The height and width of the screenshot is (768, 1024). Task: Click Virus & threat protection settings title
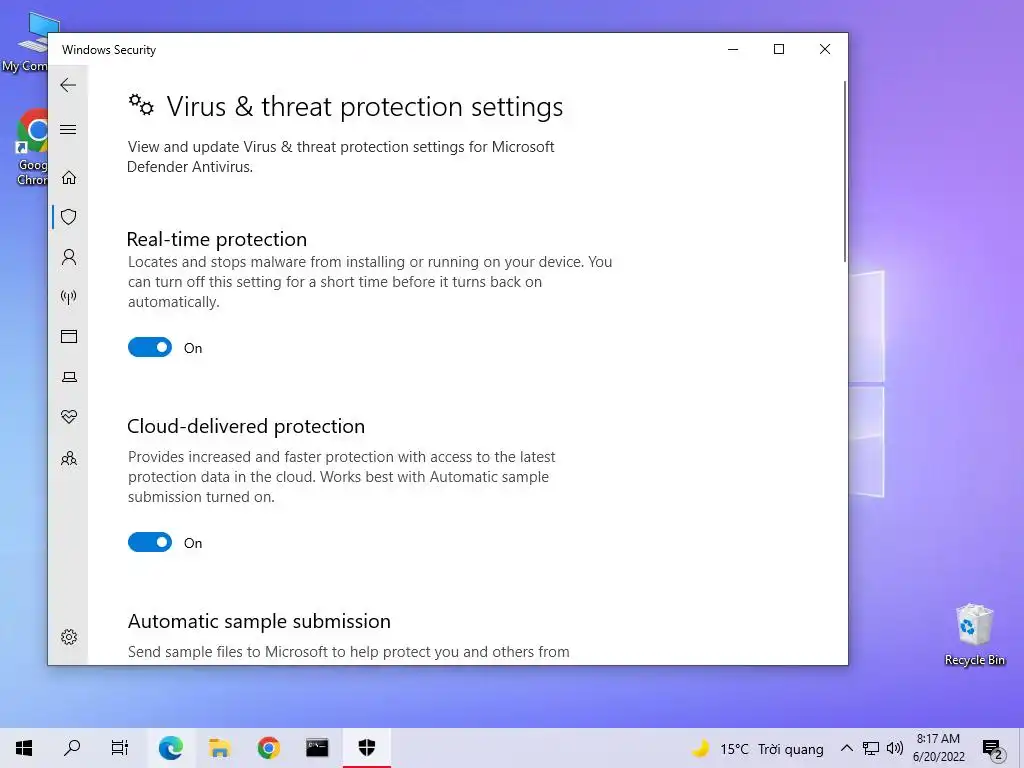(x=364, y=106)
